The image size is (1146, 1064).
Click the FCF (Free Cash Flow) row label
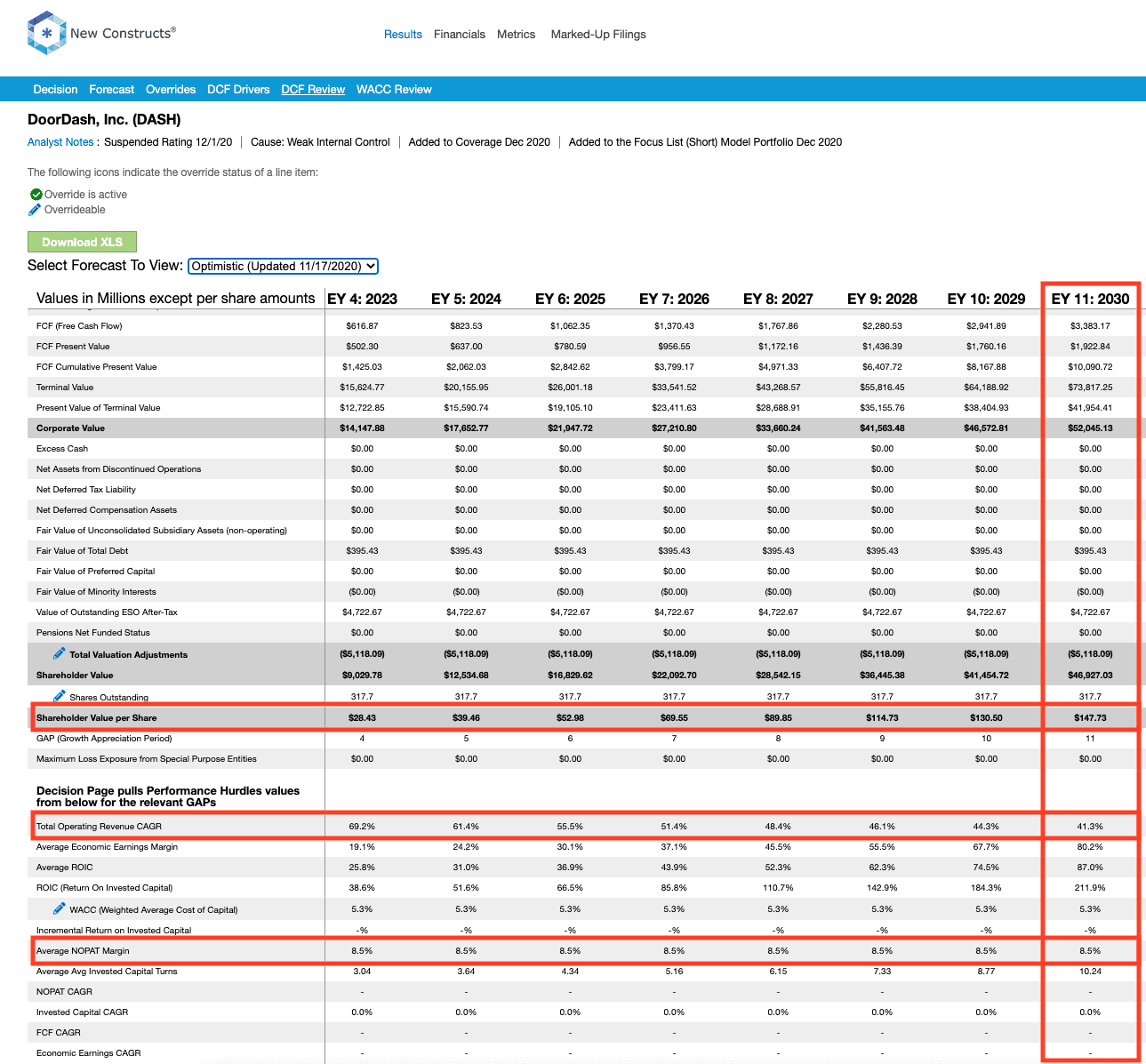79,326
